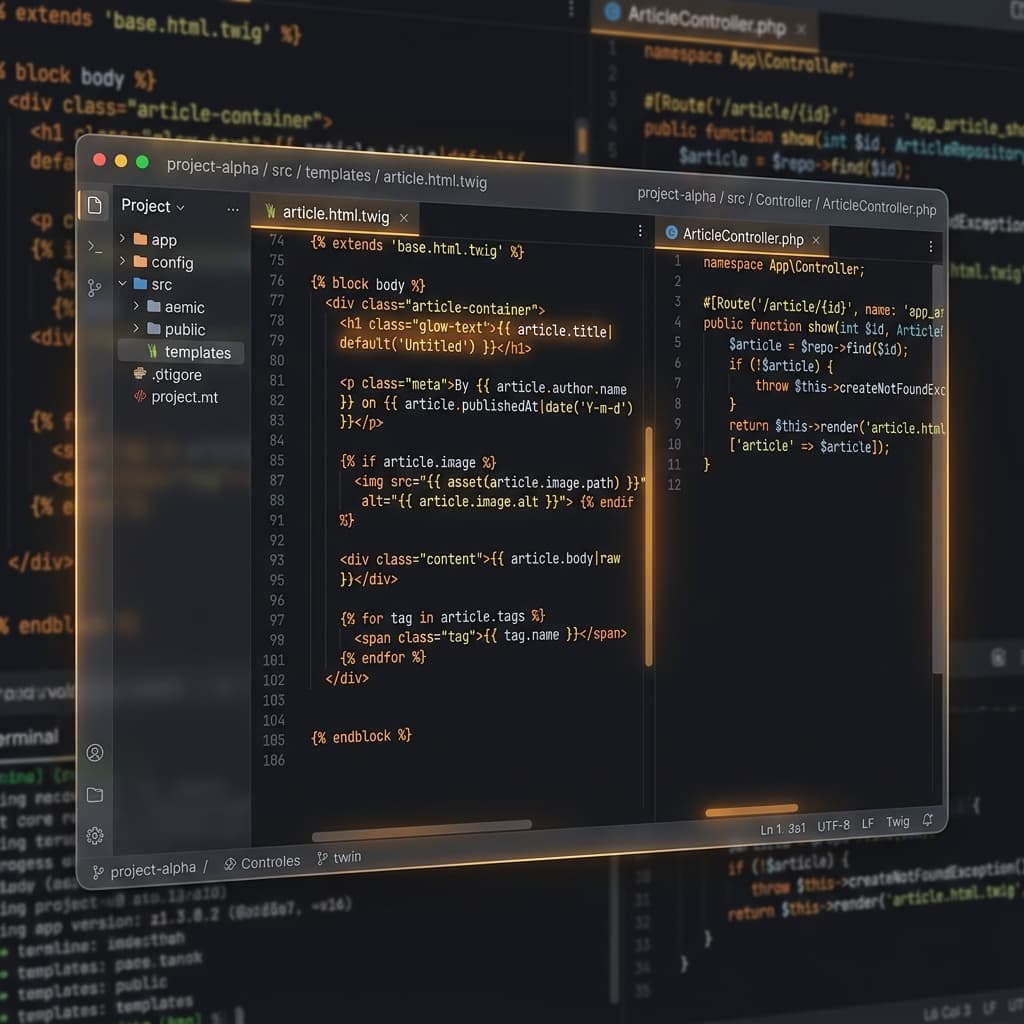Open the Project files tool icon

[94, 205]
